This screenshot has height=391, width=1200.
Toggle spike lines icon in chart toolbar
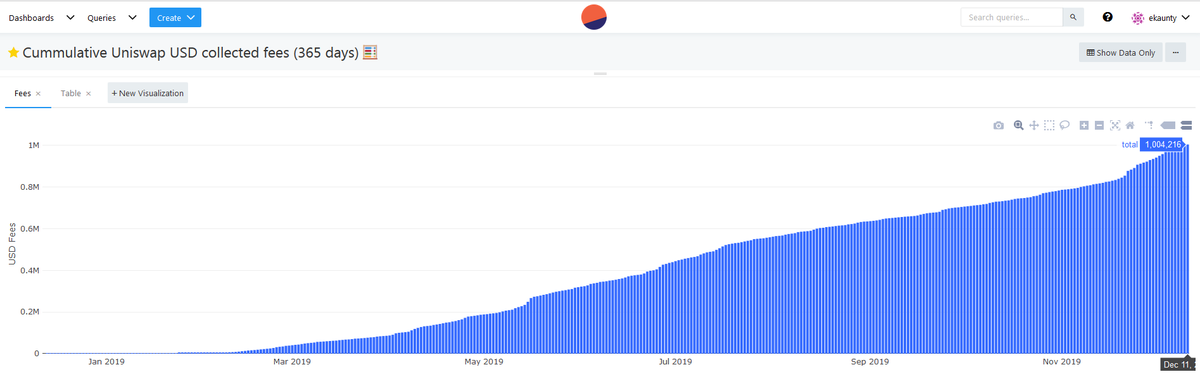[1150, 125]
